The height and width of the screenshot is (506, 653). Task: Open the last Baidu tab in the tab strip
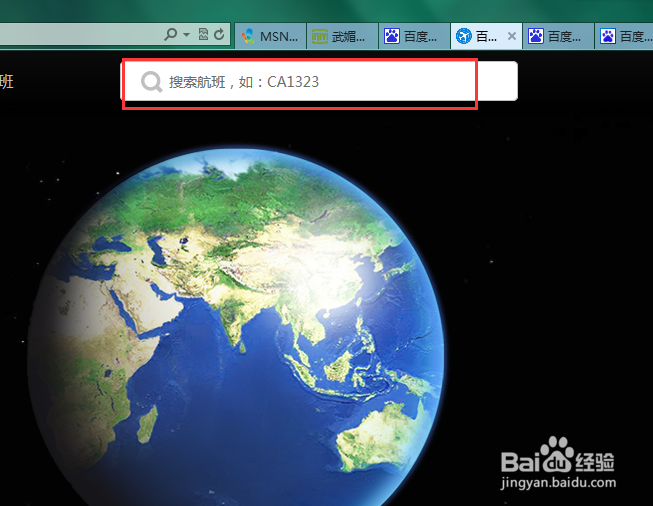pos(624,37)
